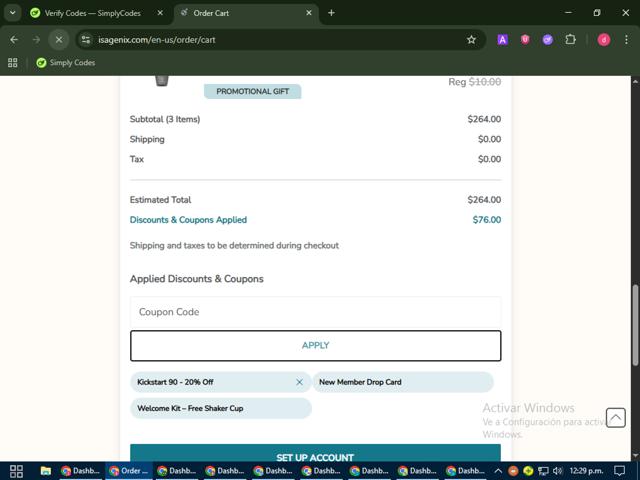Click the yellow-green system tray icon
Image resolution: width=640 pixels, height=480 pixels.
point(528,471)
